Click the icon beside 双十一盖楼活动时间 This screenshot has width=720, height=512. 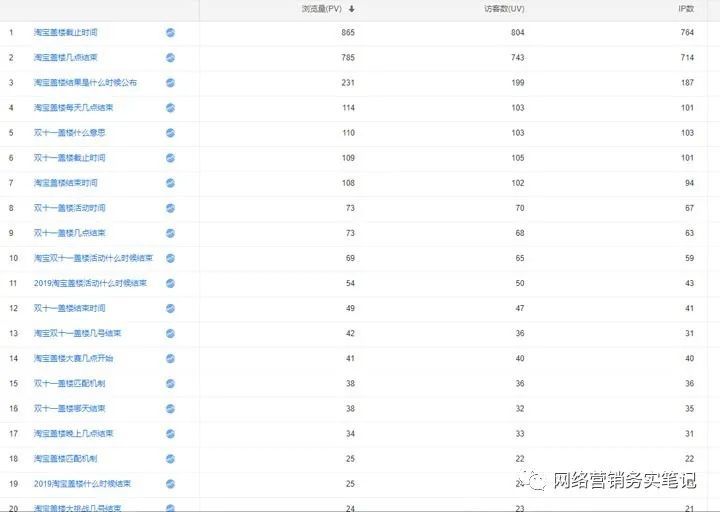(x=170, y=208)
